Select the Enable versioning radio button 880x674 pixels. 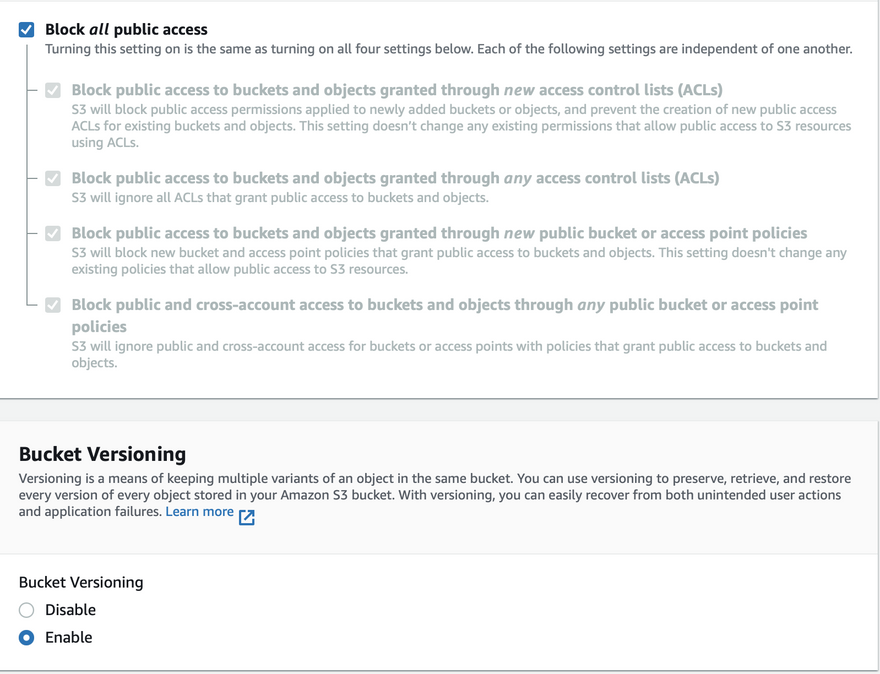[26, 638]
